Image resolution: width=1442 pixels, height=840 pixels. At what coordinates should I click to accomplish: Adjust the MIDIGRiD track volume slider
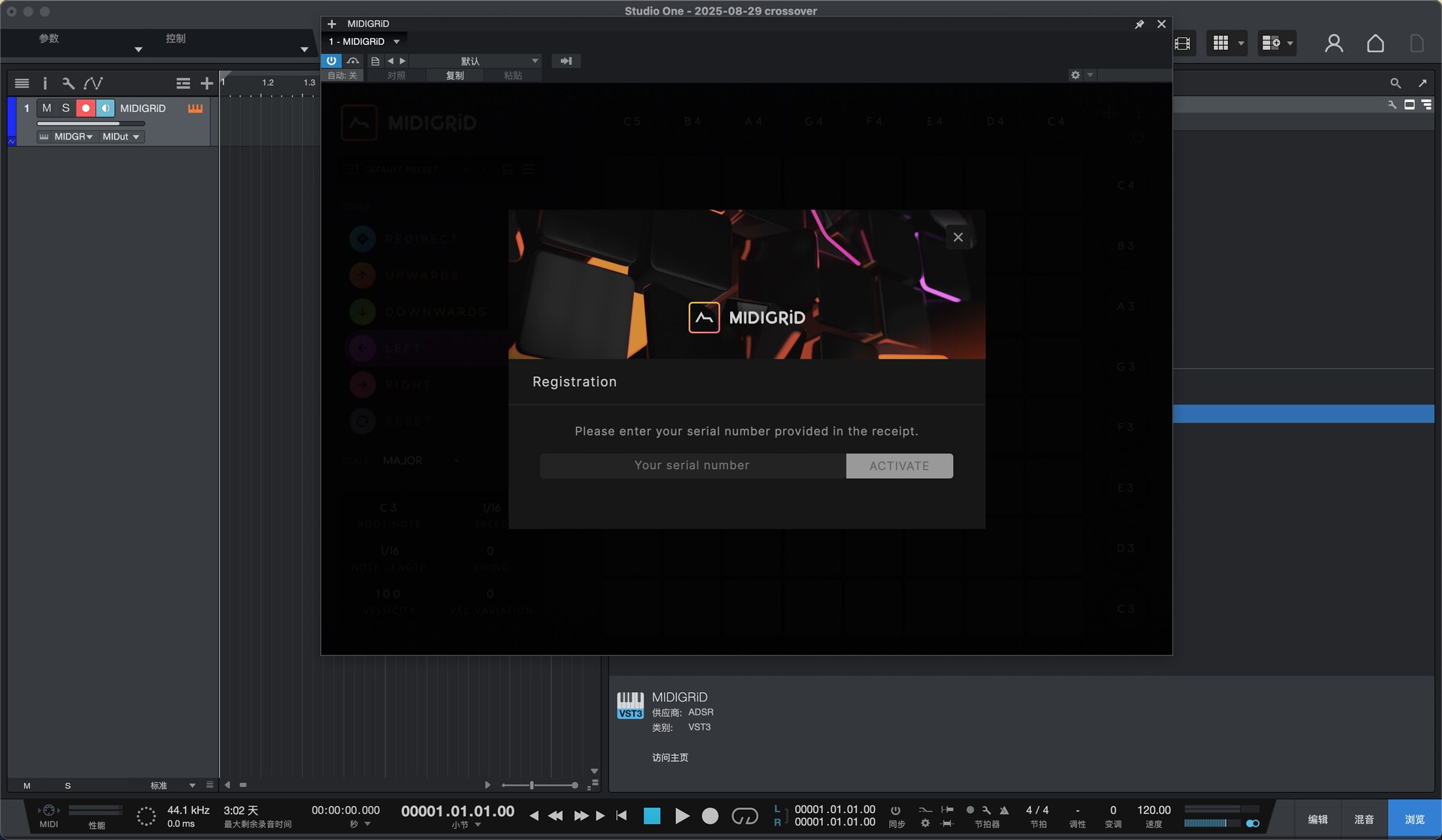pos(91,124)
